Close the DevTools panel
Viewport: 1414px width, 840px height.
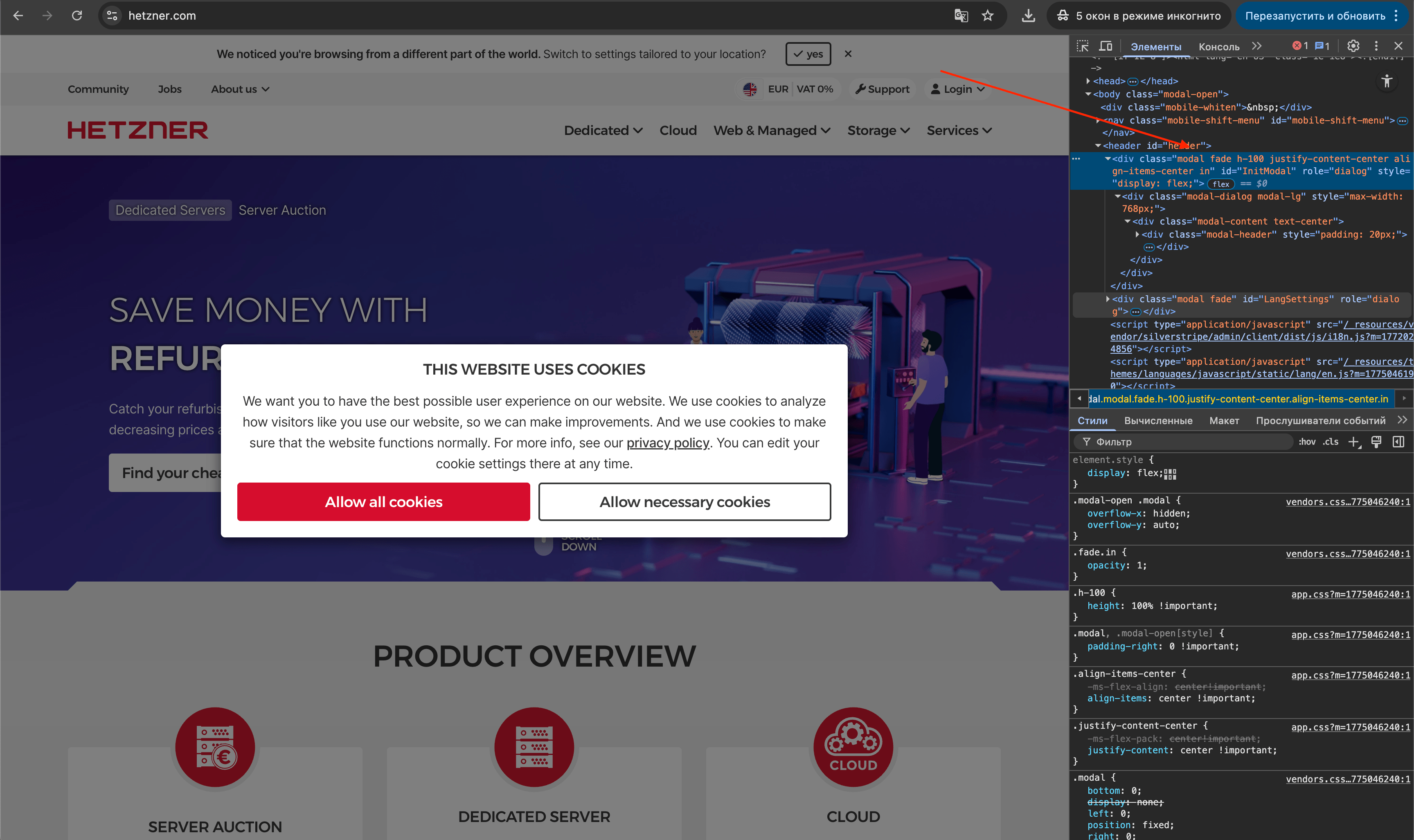click(x=1398, y=46)
